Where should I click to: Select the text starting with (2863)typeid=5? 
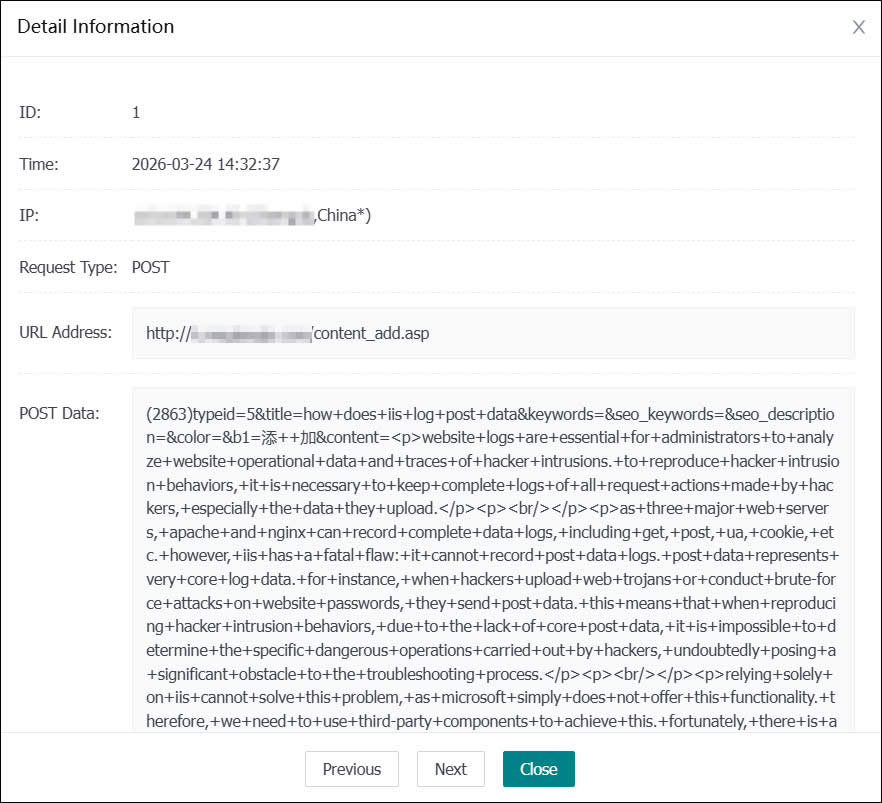click(x=190, y=413)
